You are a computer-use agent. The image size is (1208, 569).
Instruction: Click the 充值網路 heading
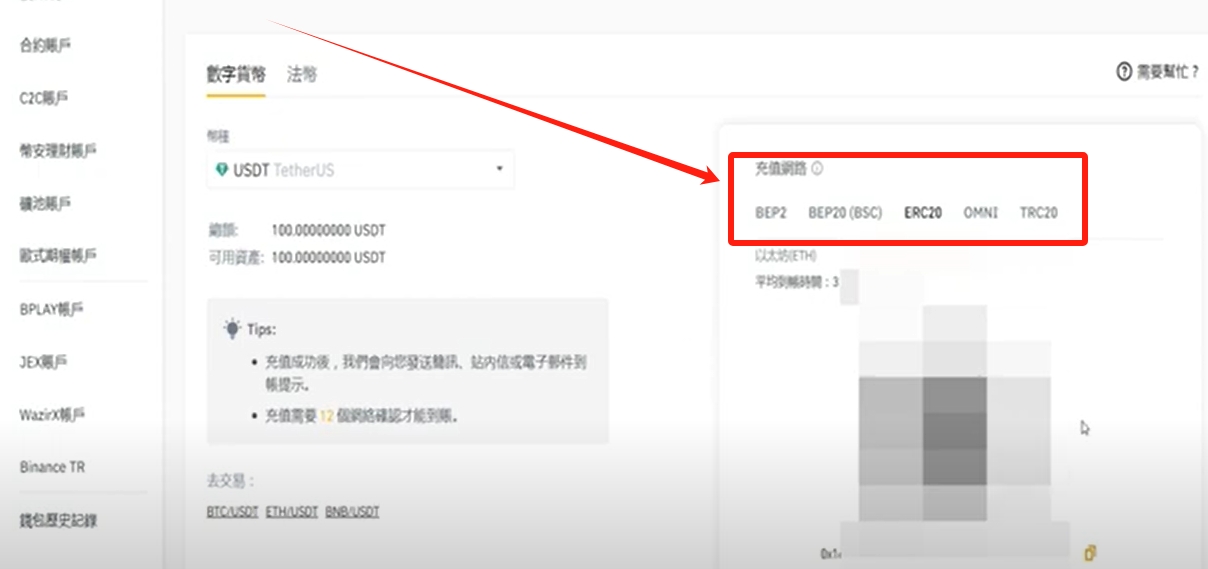780,168
